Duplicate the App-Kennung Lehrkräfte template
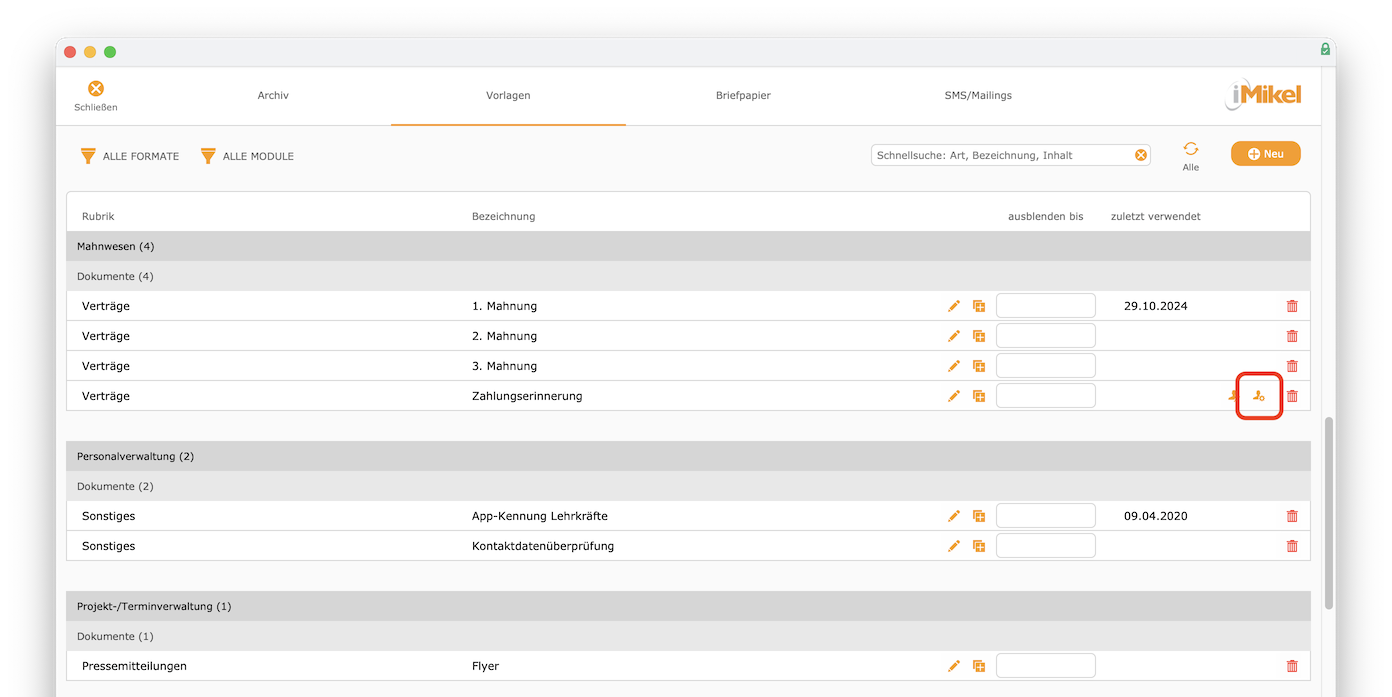The height and width of the screenshot is (697, 1392). point(979,516)
